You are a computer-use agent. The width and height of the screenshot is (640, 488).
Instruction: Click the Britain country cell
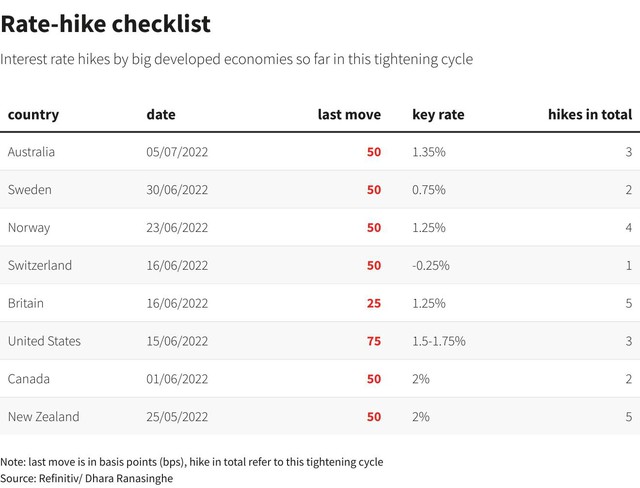click(25, 303)
